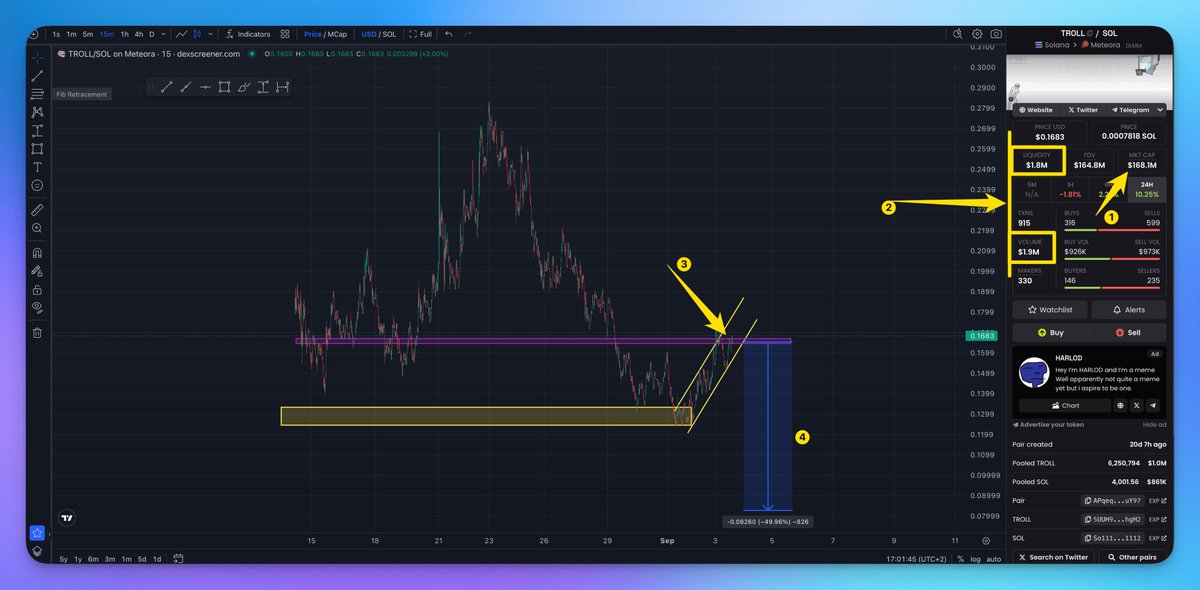Open the patterns tool in left sidebar
The width and height of the screenshot is (1200, 590).
tap(37, 112)
